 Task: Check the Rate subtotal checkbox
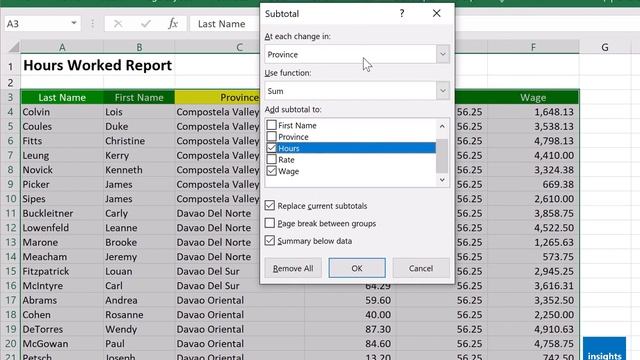click(x=271, y=159)
